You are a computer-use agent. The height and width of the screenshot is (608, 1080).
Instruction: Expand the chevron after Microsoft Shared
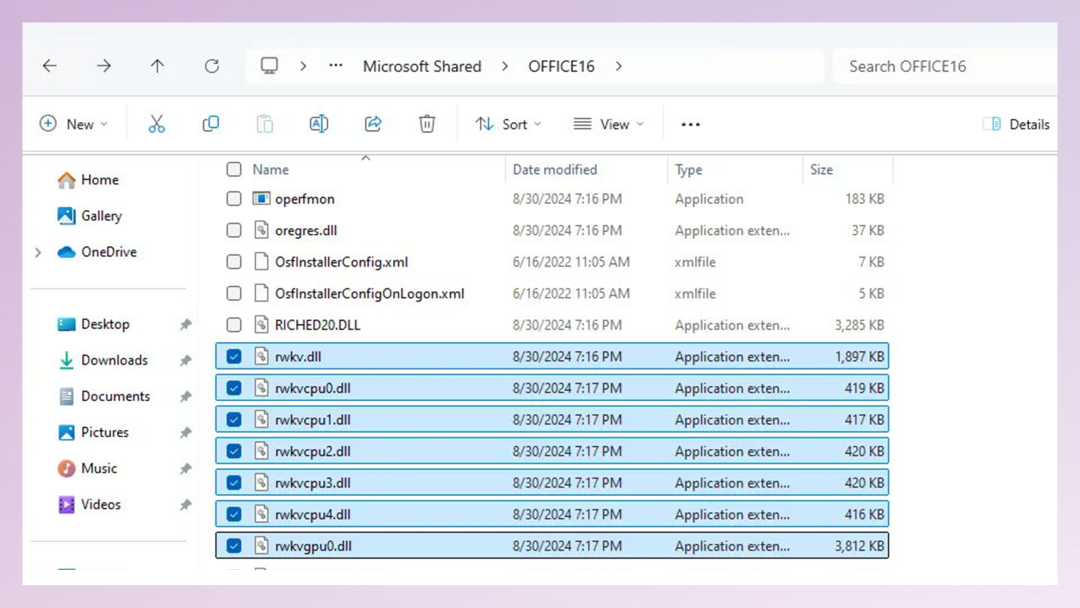tap(505, 66)
